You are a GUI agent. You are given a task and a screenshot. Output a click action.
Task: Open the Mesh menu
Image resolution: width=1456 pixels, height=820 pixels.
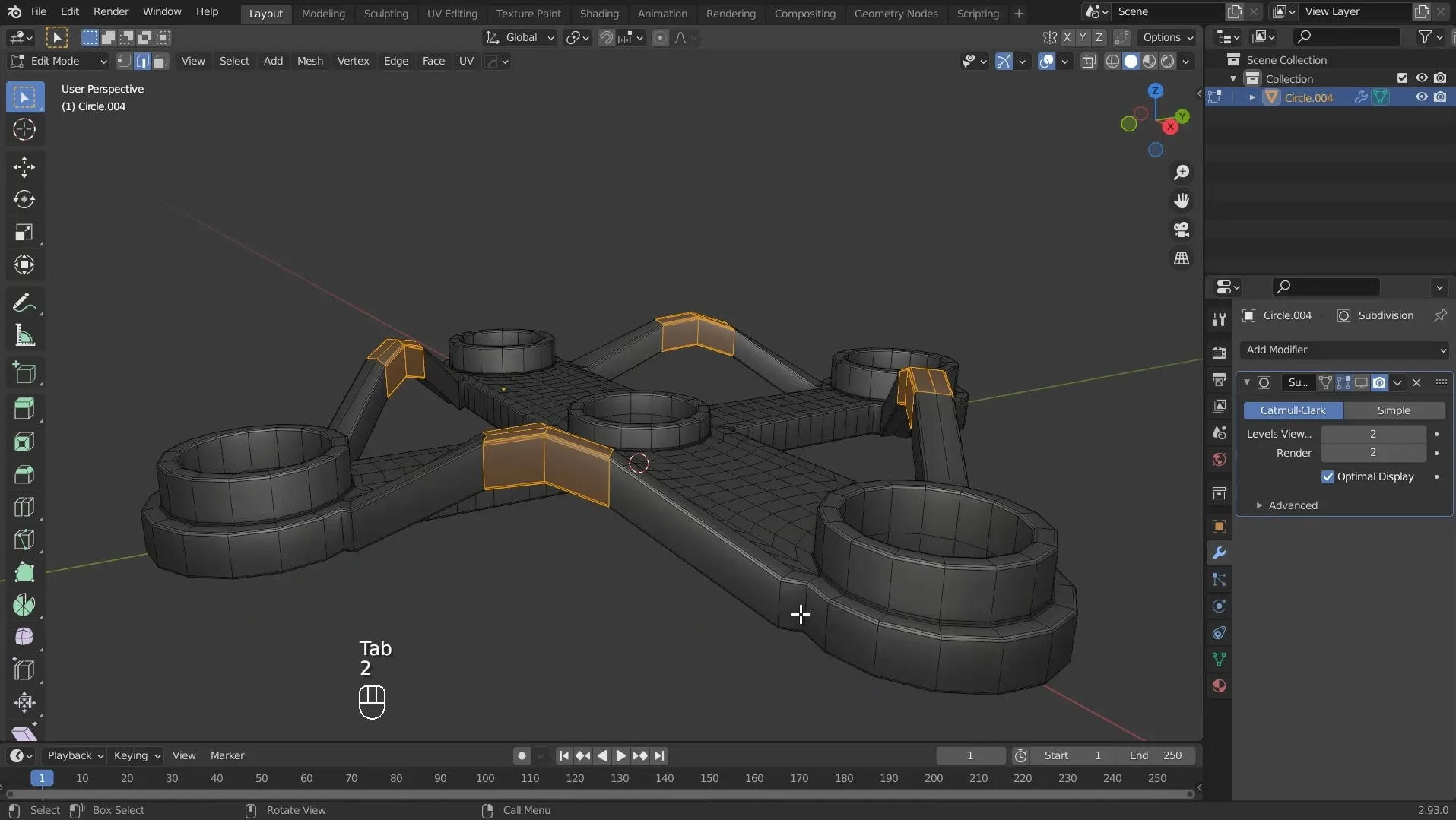[x=309, y=62]
